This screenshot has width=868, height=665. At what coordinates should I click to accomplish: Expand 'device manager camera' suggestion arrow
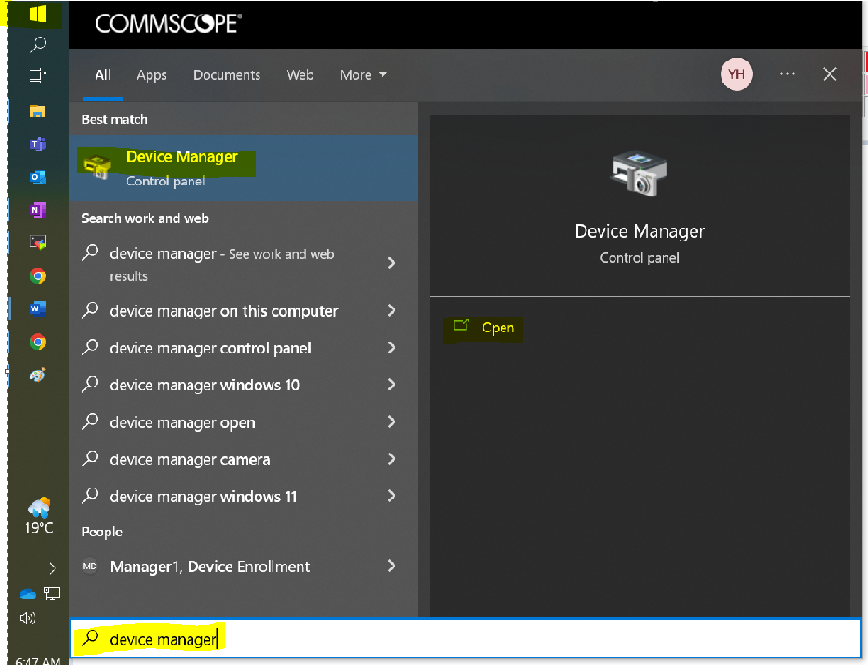point(391,459)
